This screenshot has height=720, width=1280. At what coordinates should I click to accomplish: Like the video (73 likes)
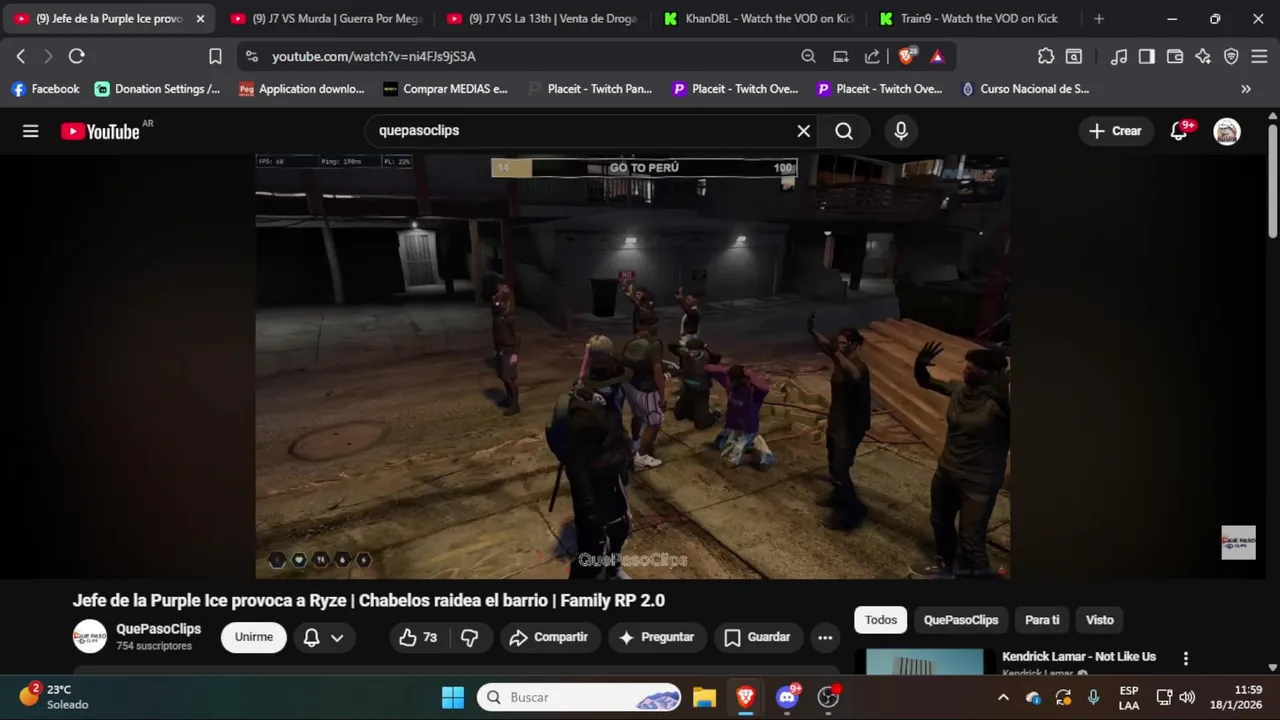pyautogui.click(x=419, y=637)
